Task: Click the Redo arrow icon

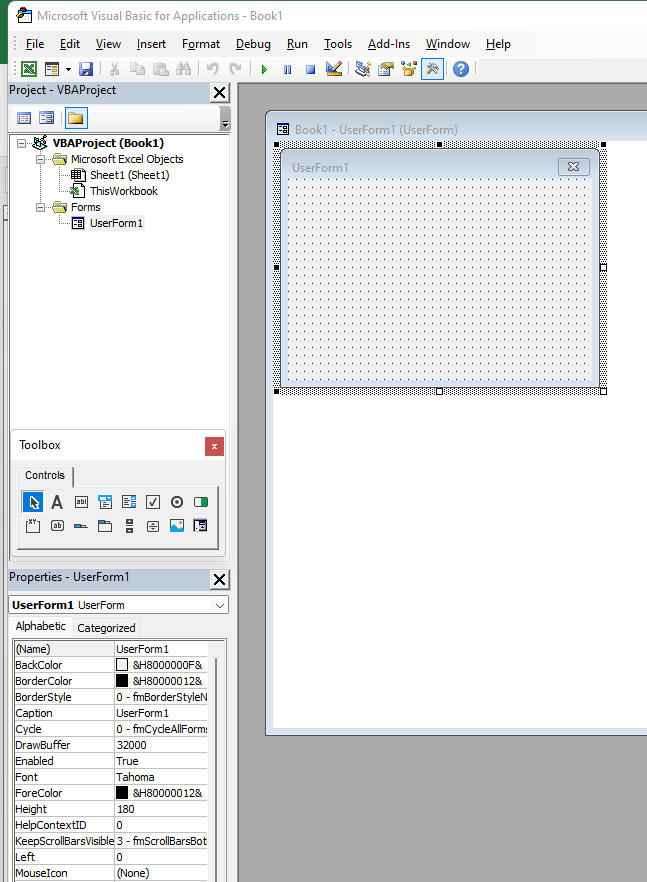Action: point(235,69)
